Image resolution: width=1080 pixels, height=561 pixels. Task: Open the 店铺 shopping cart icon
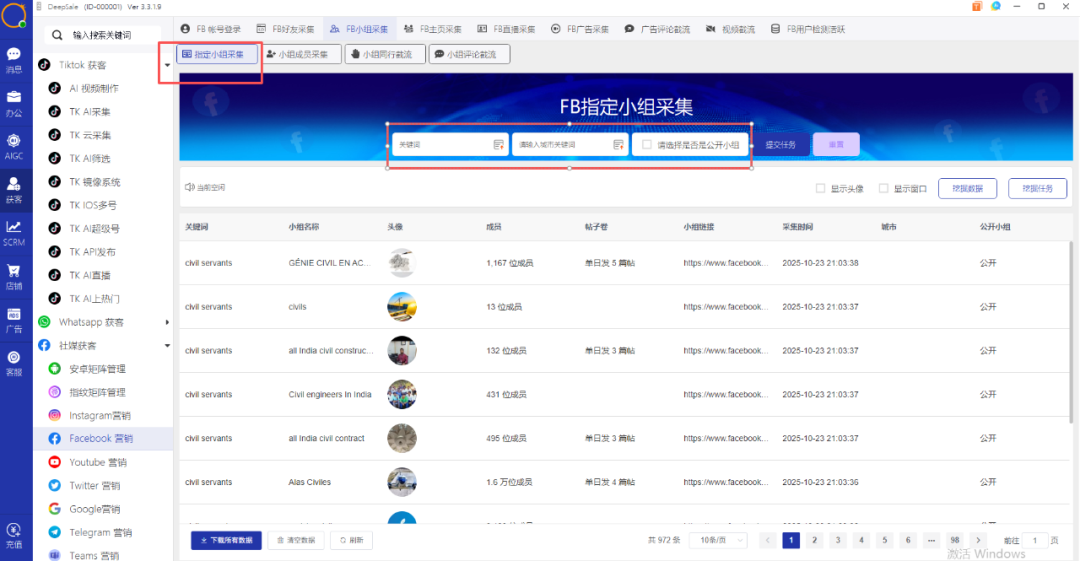click(14, 276)
